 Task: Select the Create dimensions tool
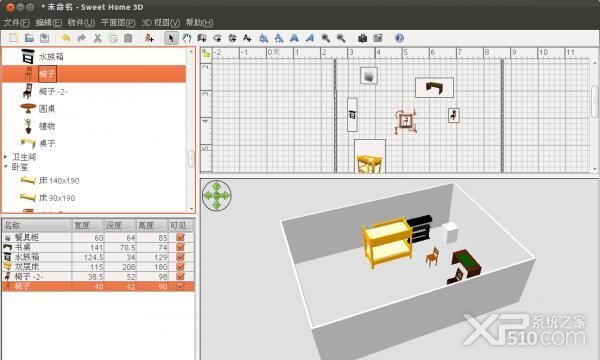point(232,38)
